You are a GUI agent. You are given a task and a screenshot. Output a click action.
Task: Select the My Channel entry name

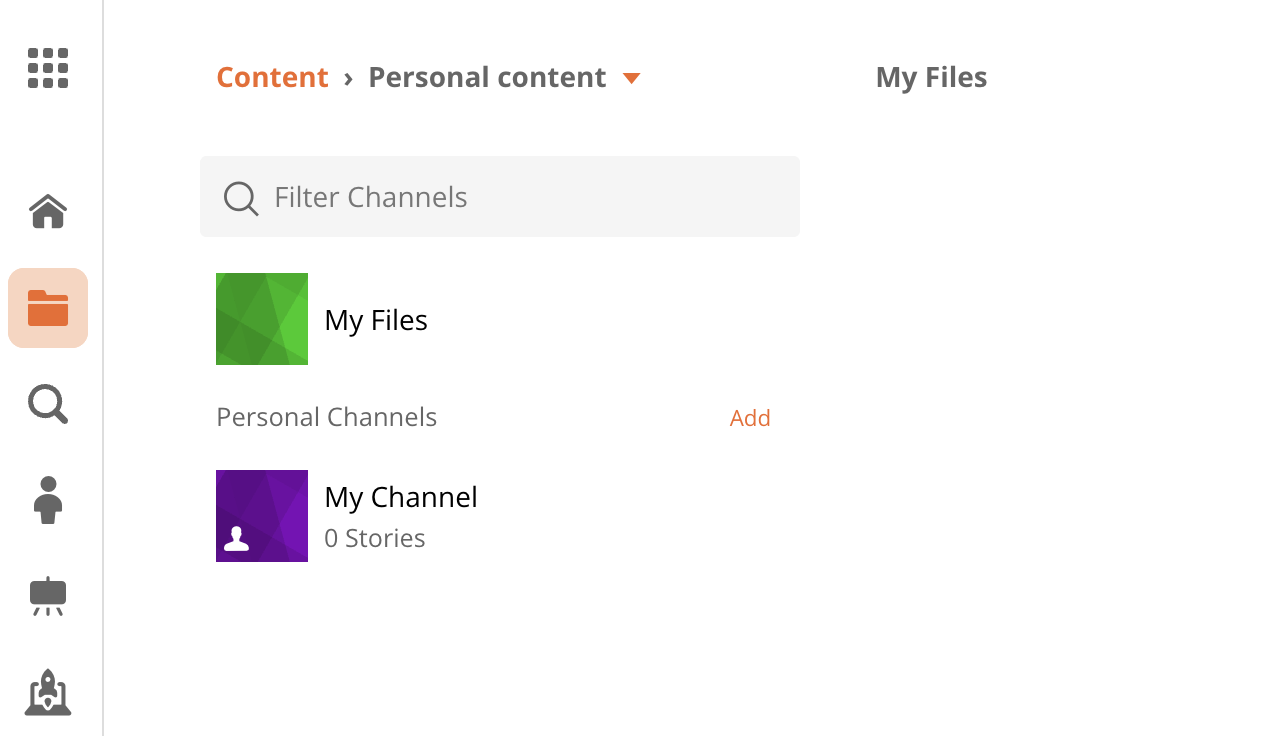401,497
